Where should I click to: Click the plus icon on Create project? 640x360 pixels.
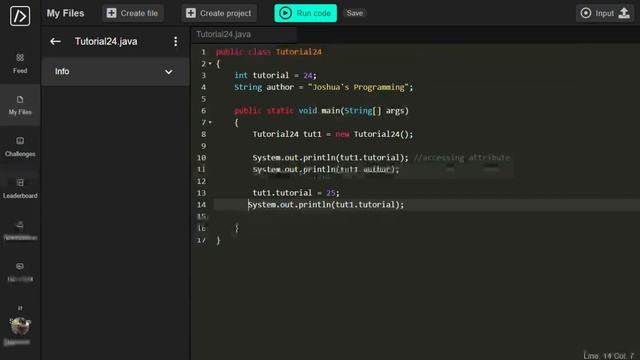[x=191, y=13]
